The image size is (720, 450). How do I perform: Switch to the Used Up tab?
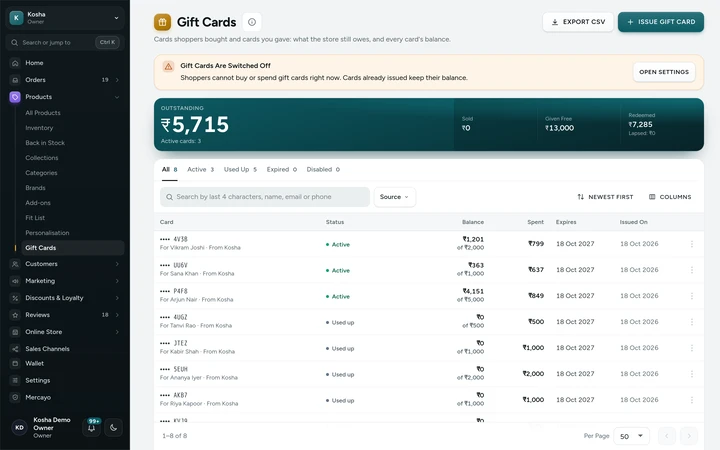[x=240, y=169]
